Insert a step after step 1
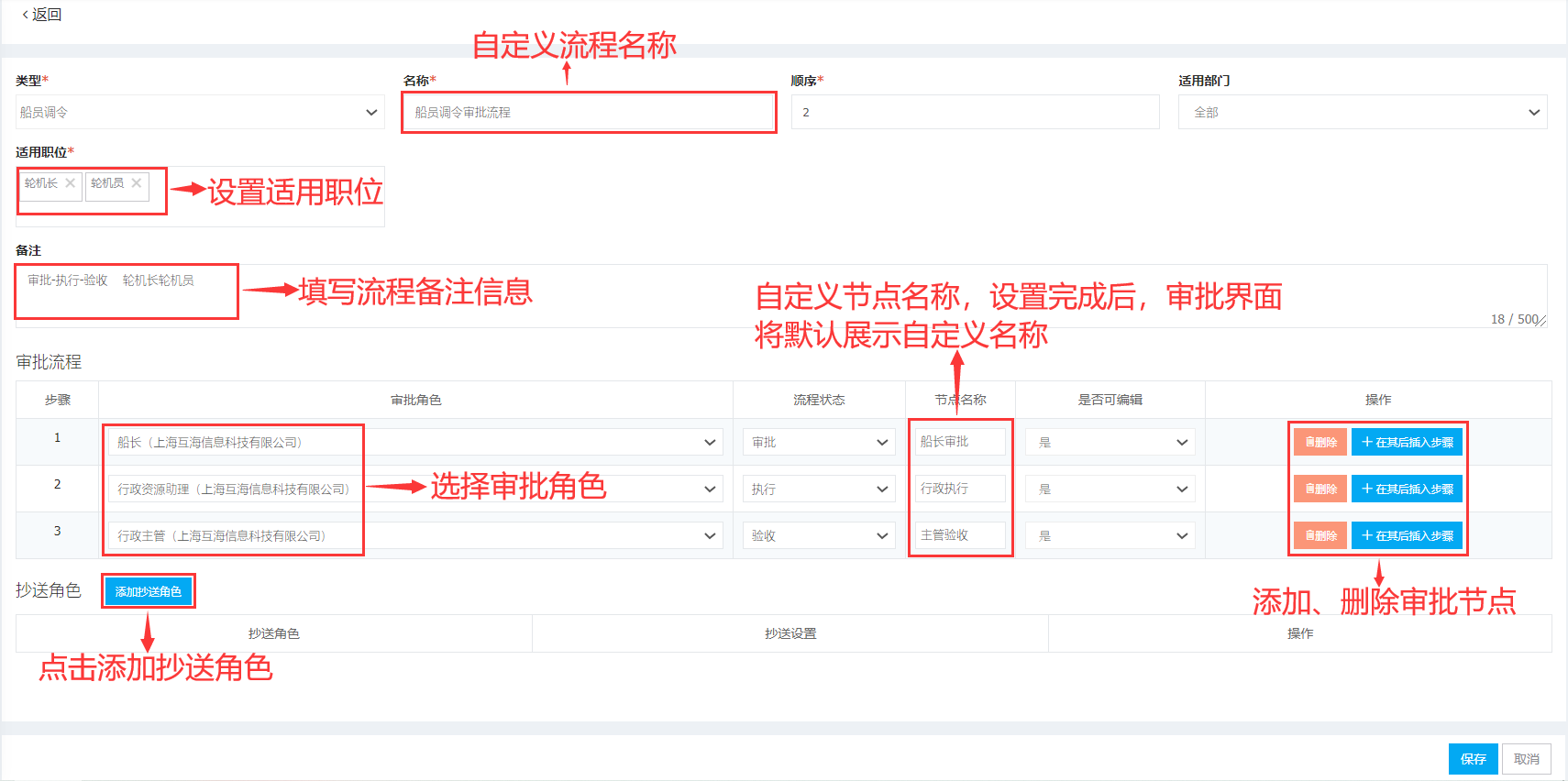 pyautogui.click(x=1407, y=442)
